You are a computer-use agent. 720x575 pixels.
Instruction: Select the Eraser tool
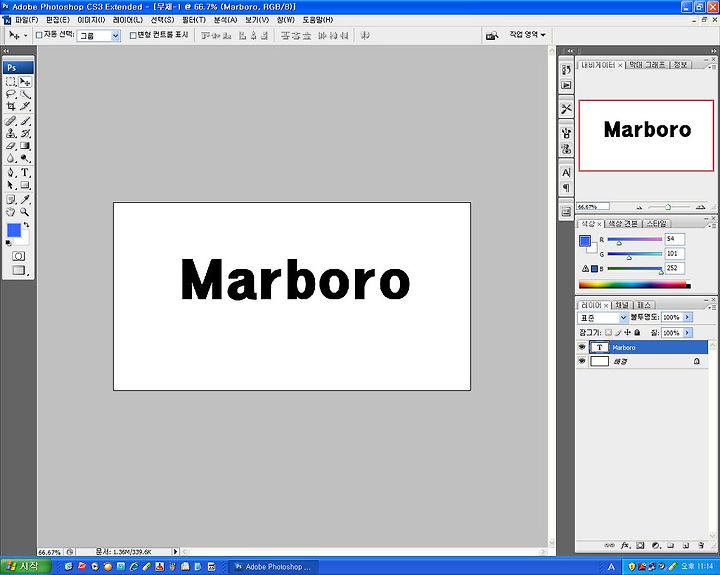11,146
